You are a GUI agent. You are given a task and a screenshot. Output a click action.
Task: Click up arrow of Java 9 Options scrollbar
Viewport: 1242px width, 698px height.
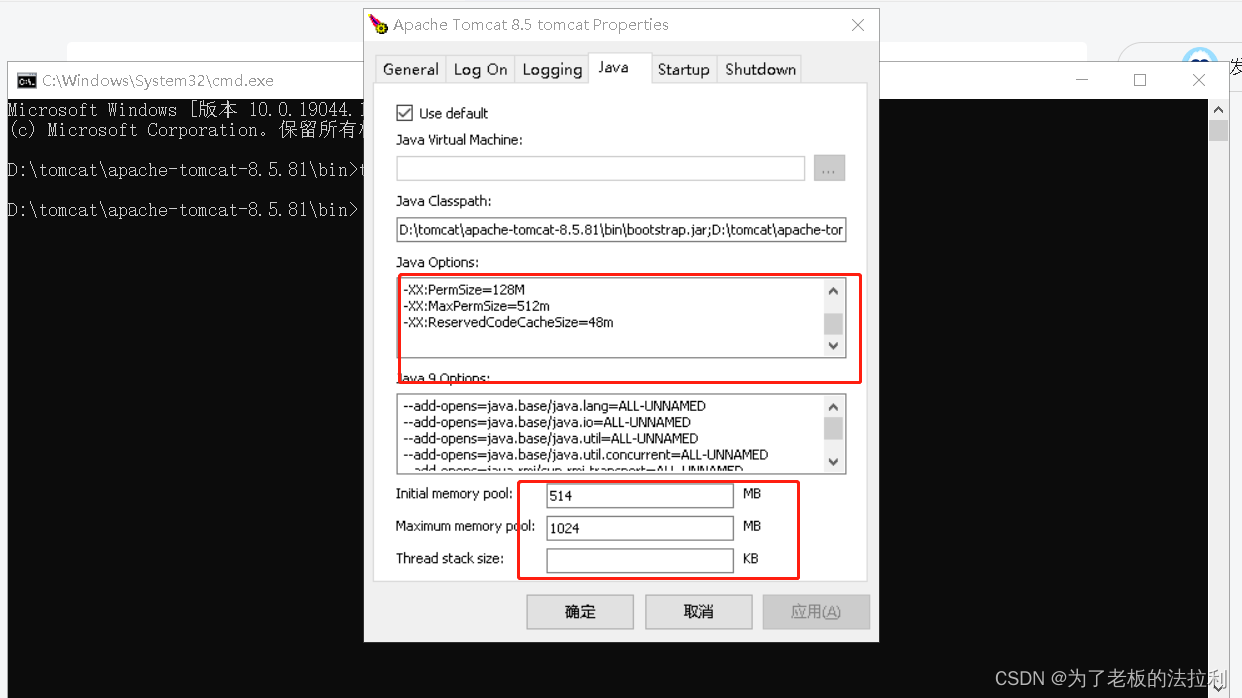coord(834,406)
